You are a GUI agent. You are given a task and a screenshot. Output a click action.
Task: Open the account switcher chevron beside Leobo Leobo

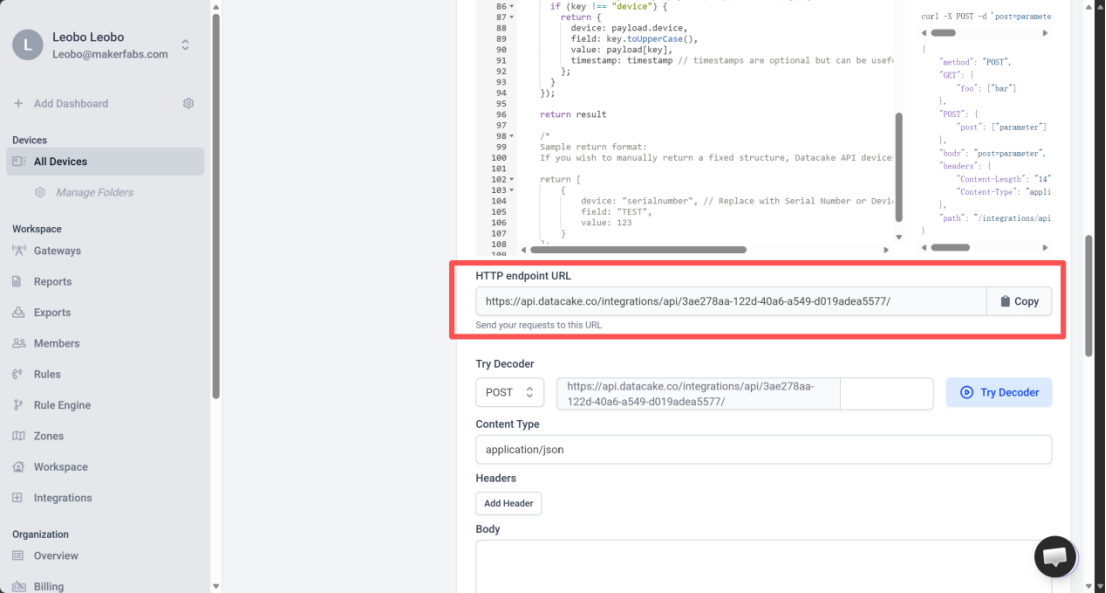click(x=185, y=45)
